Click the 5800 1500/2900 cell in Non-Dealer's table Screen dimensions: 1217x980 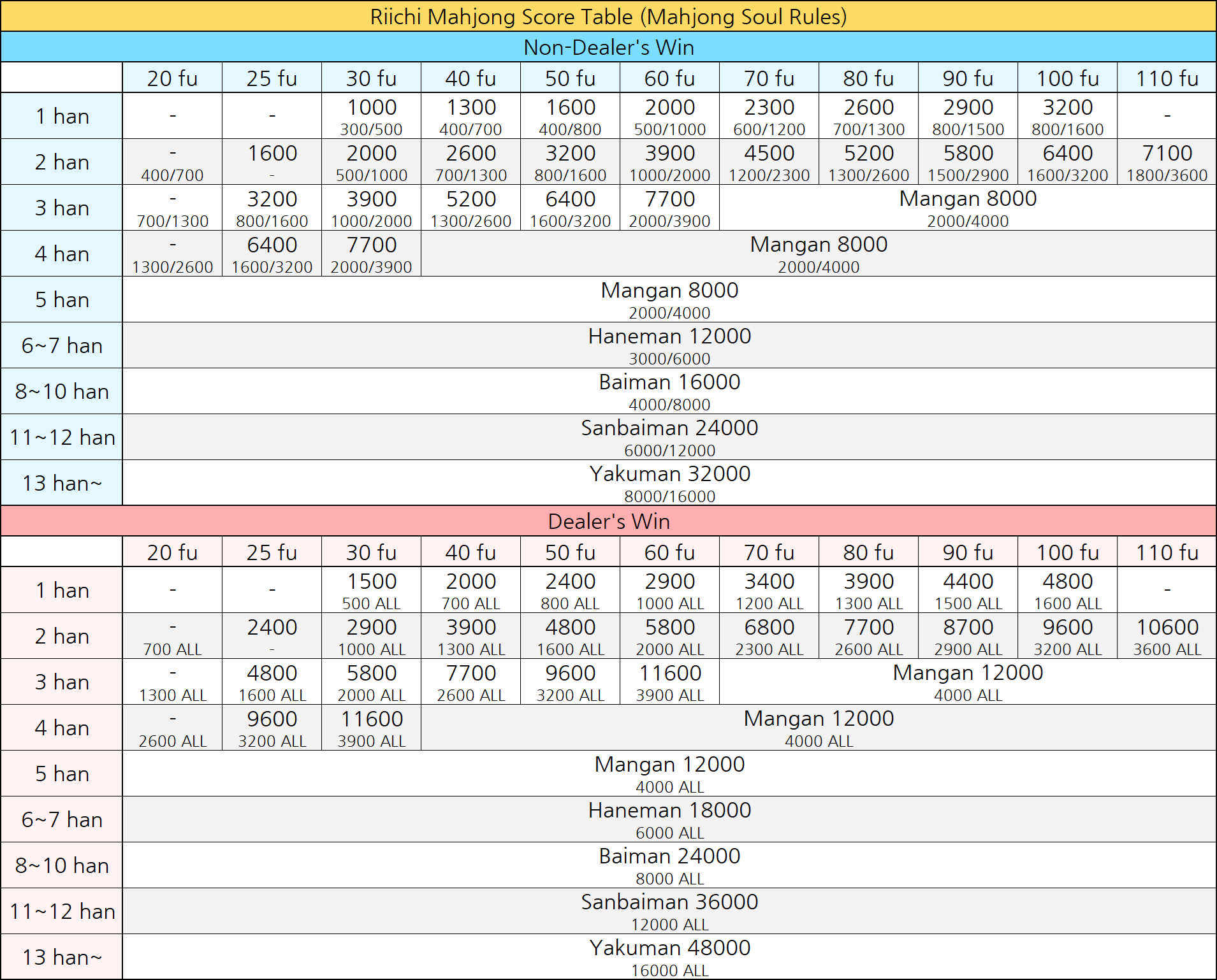click(x=968, y=162)
